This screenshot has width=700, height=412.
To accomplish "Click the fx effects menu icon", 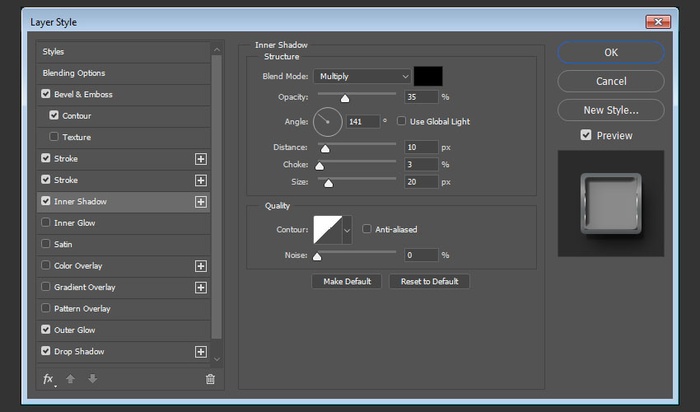I will click(48, 379).
